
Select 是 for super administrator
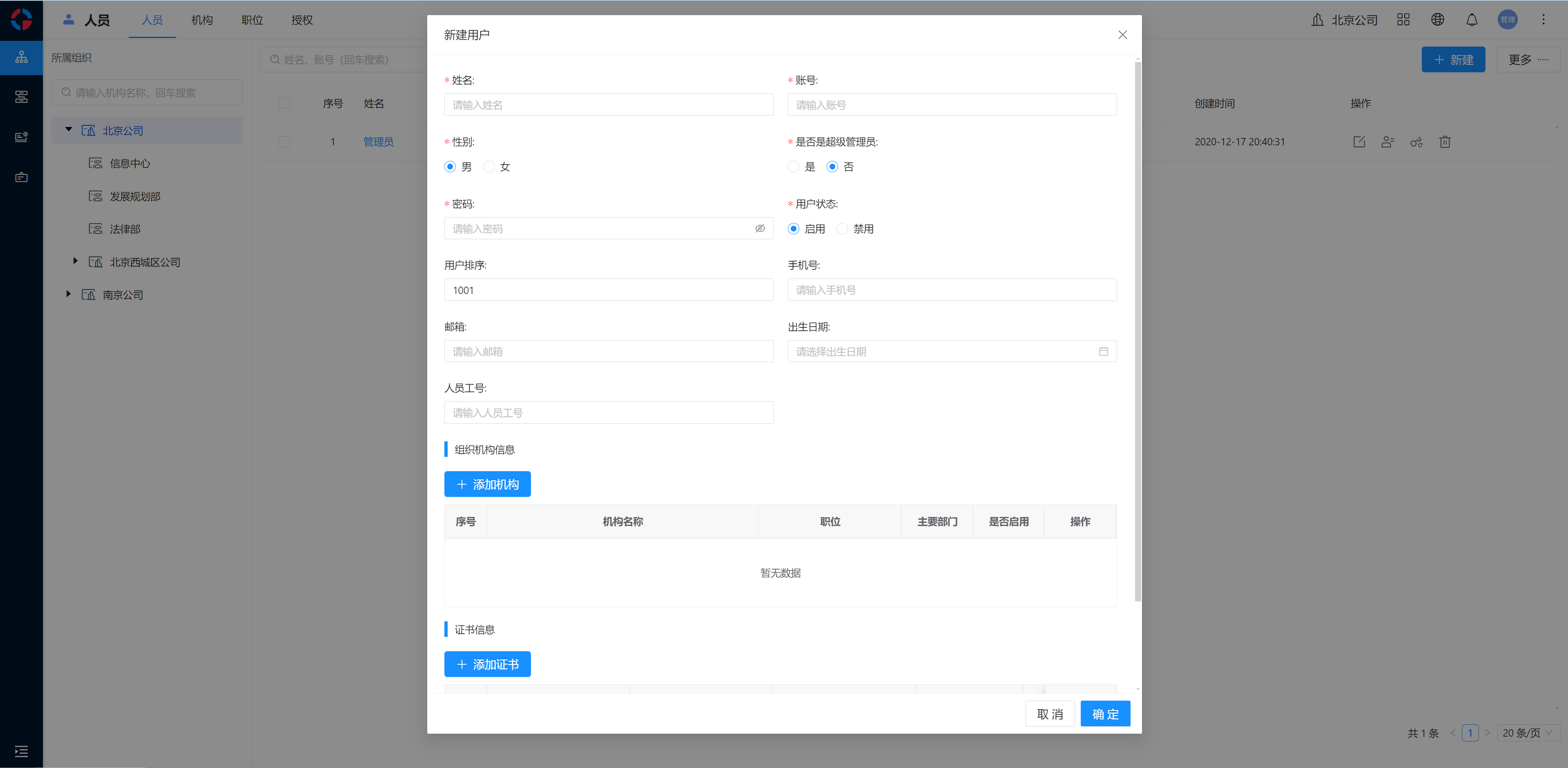point(793,167)
